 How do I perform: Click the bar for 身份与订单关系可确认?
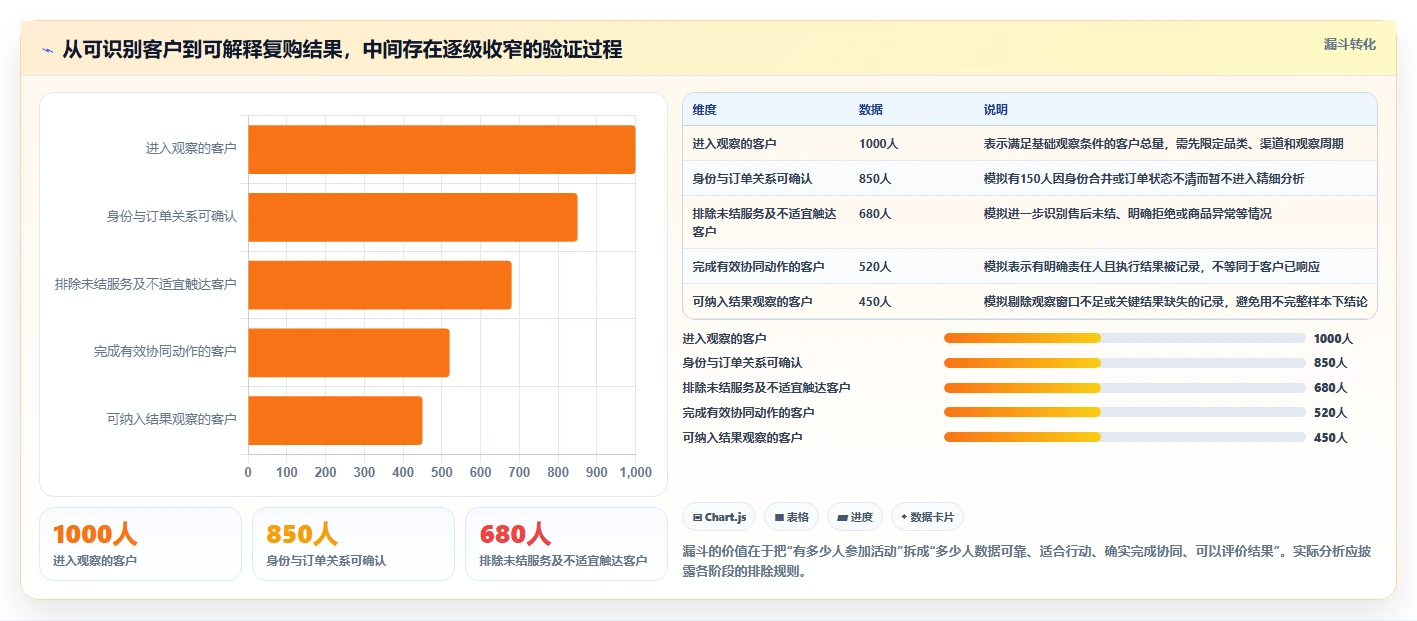[412, 217]
